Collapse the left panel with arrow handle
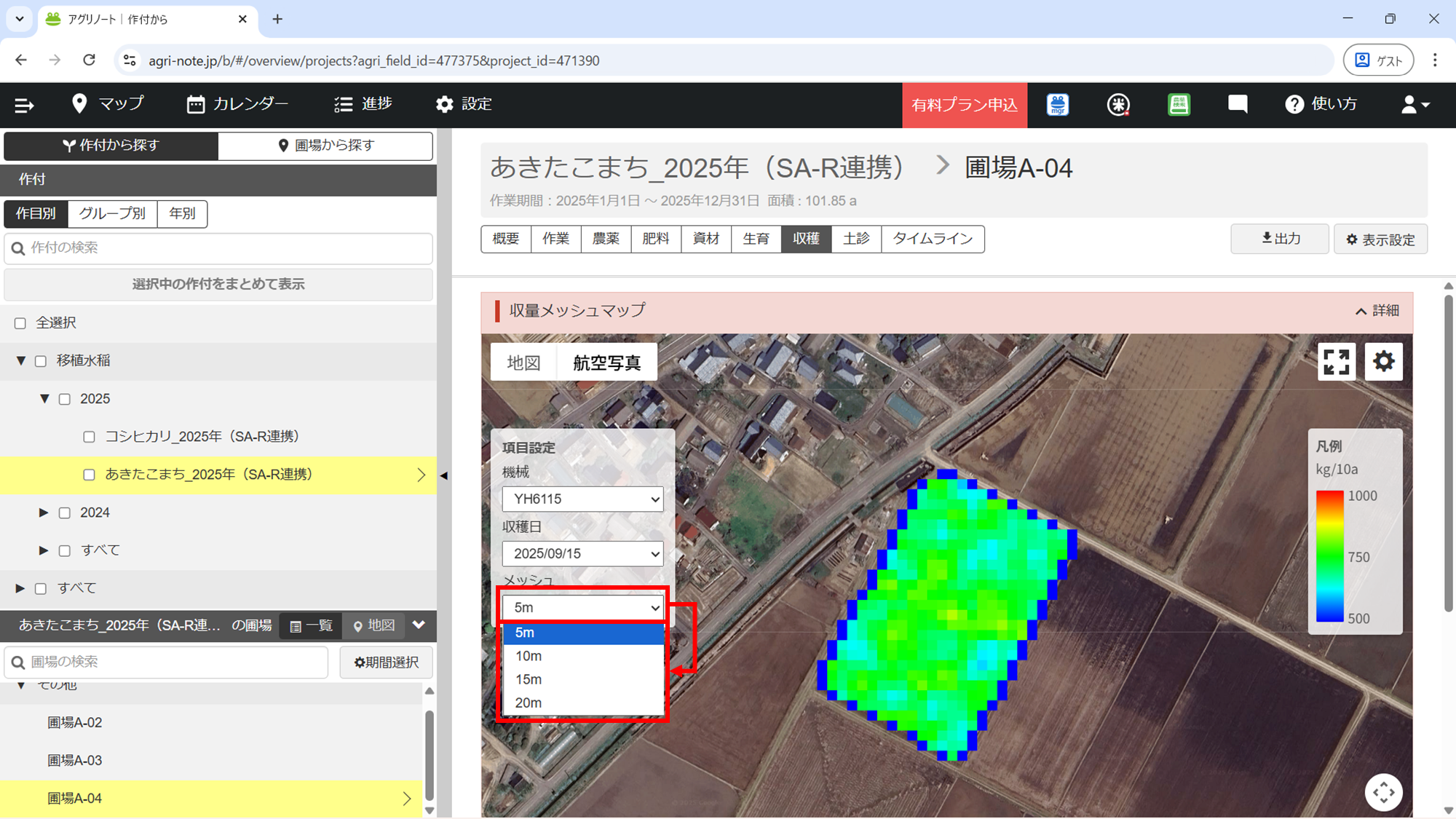1456x819 pixels. (443, 475)
